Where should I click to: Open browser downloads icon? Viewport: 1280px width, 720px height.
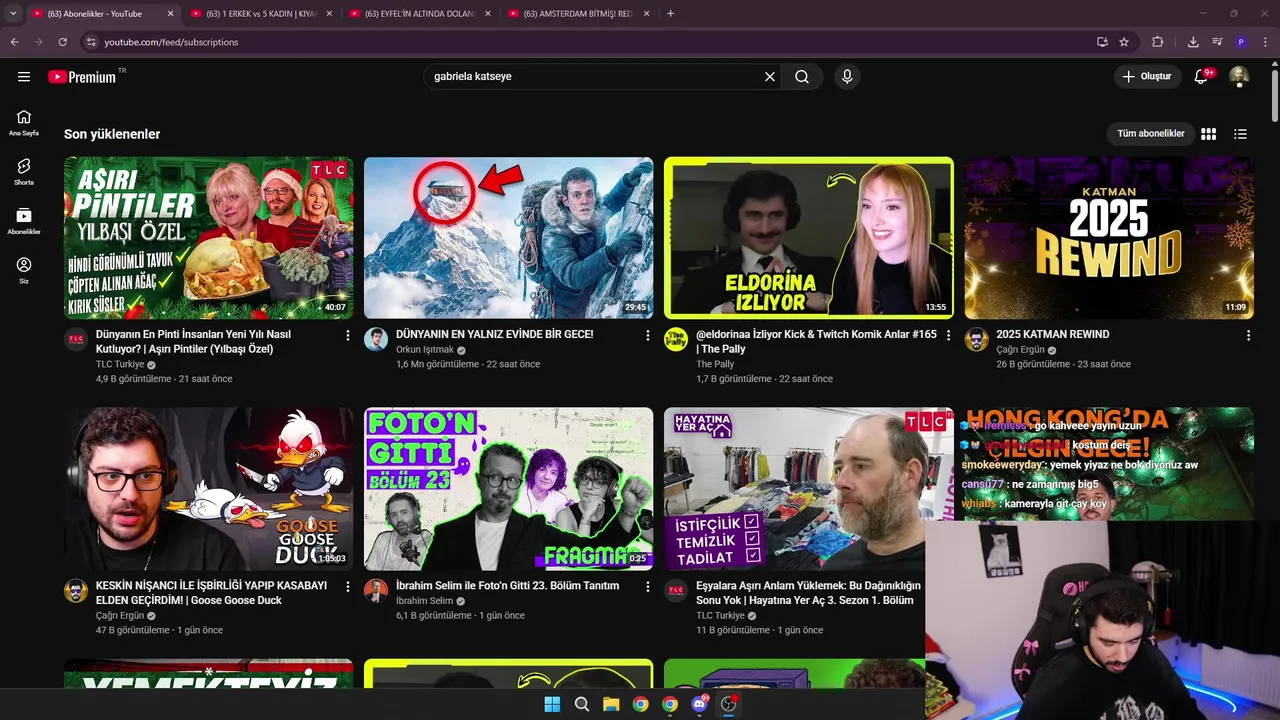point(1193,42)
